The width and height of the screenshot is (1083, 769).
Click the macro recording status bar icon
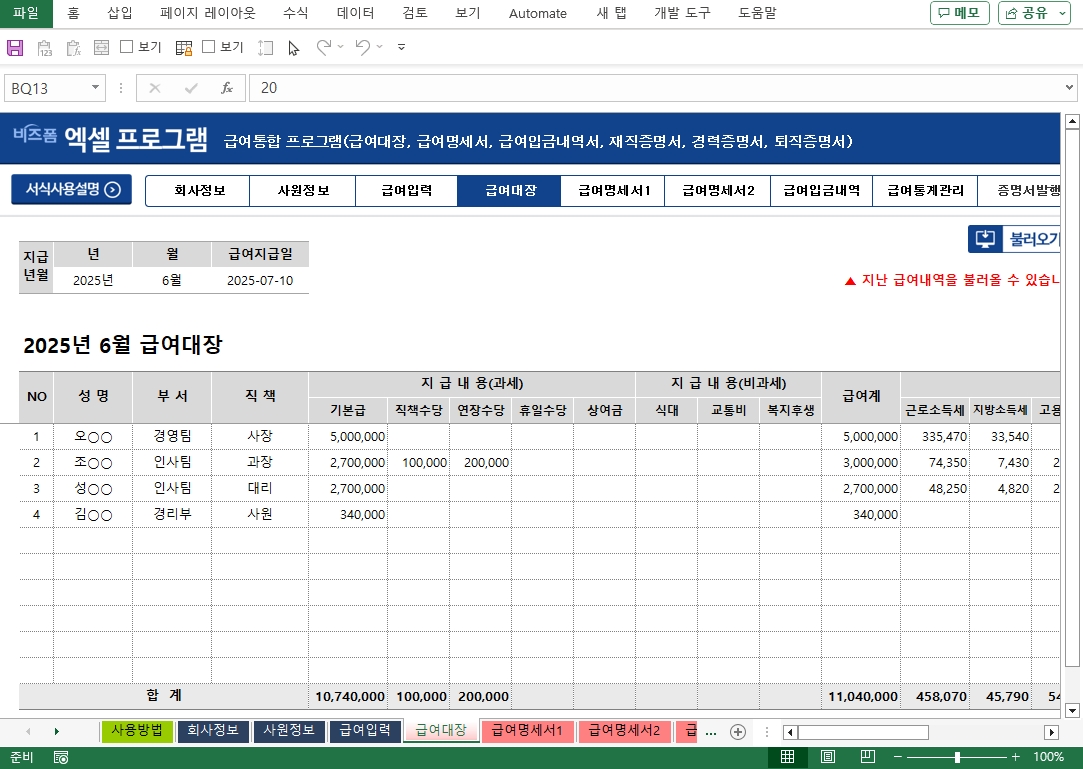click(61, 757)
